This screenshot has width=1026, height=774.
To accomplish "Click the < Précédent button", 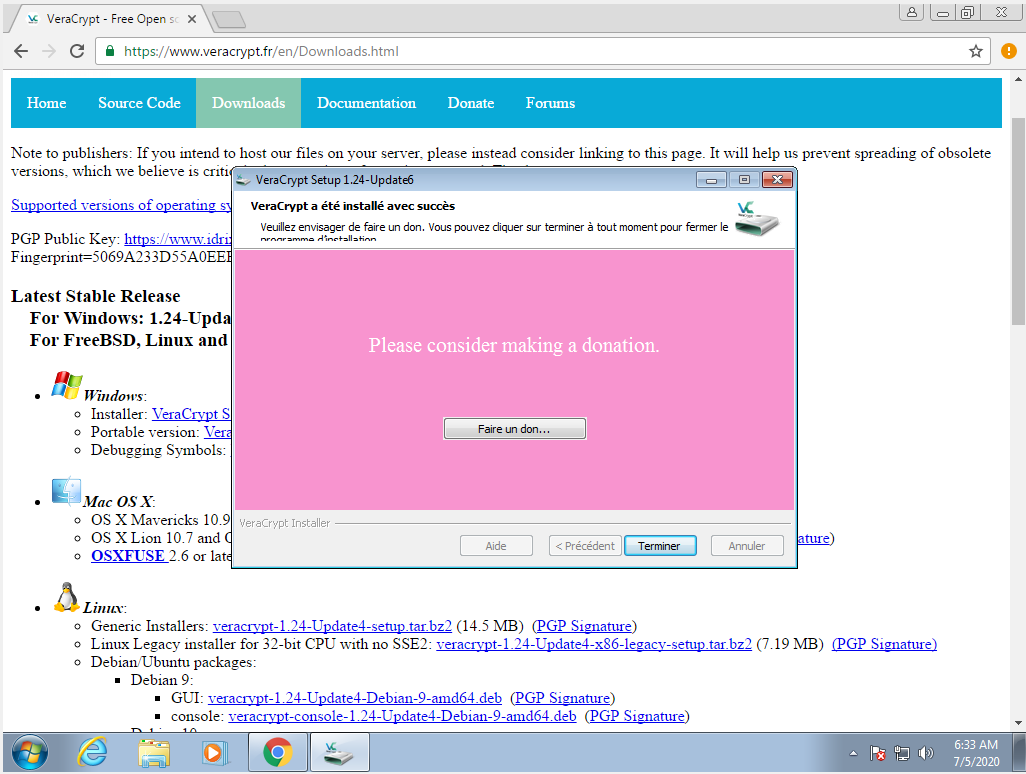I will click(x=585, y=546).
